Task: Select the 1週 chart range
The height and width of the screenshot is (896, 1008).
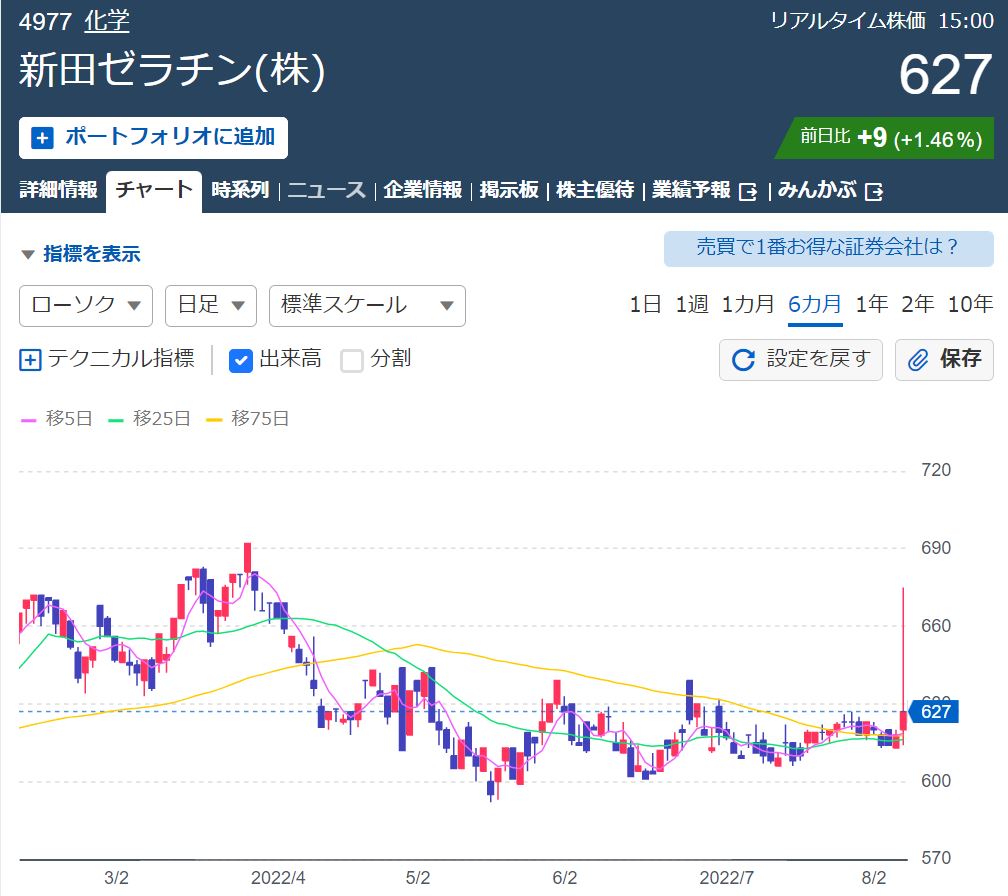Action: coord(692,304)
